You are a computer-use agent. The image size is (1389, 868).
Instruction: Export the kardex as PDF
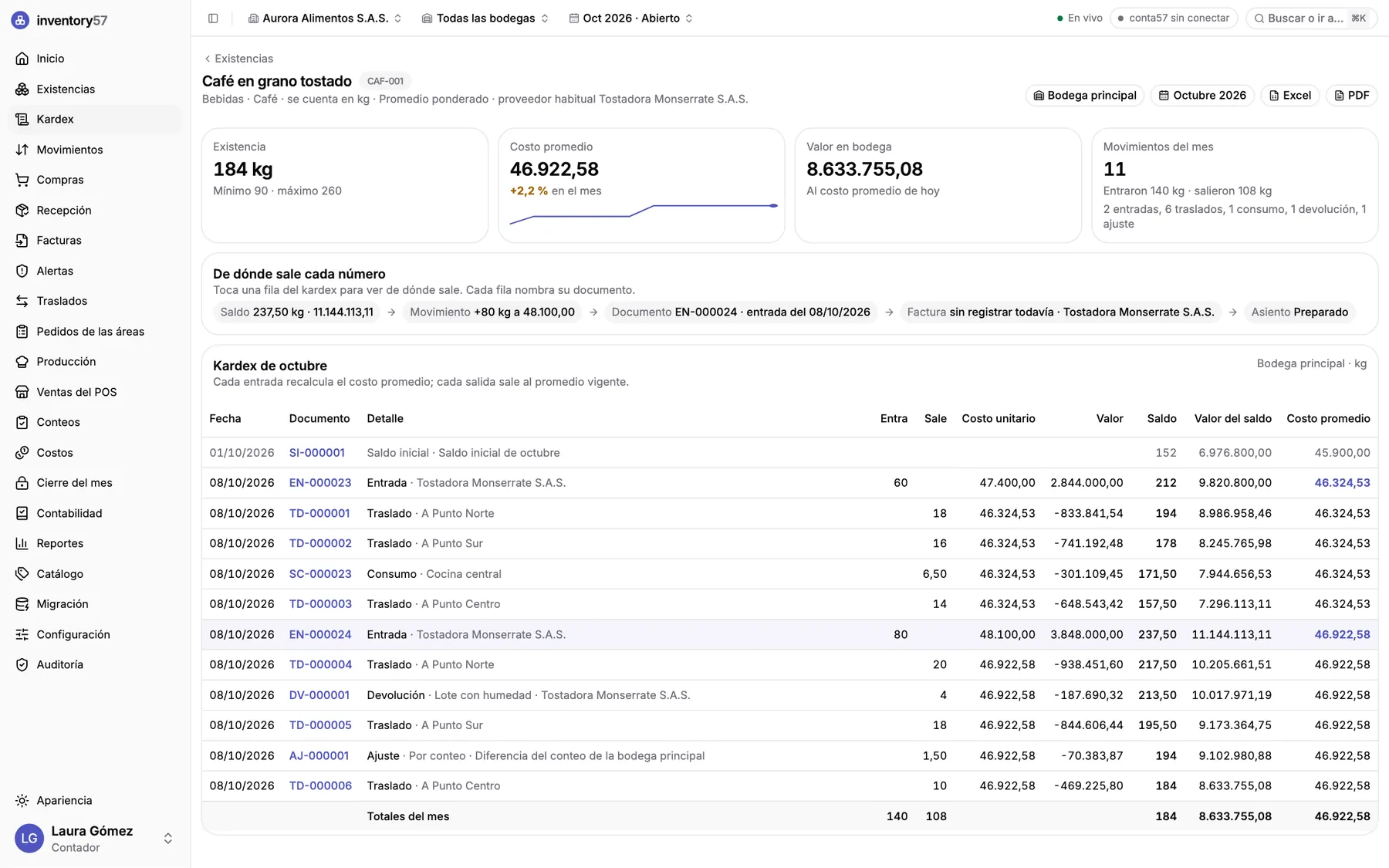1352,96
